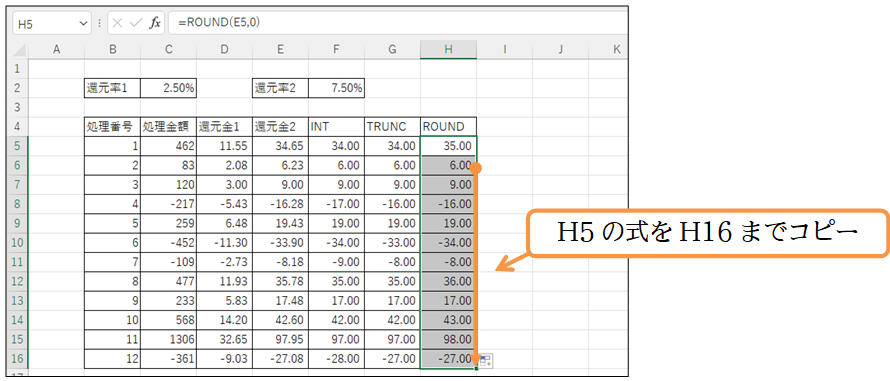Click cell containing 還元率1
Screen dimensions: 890x381
tap(112, 88)
